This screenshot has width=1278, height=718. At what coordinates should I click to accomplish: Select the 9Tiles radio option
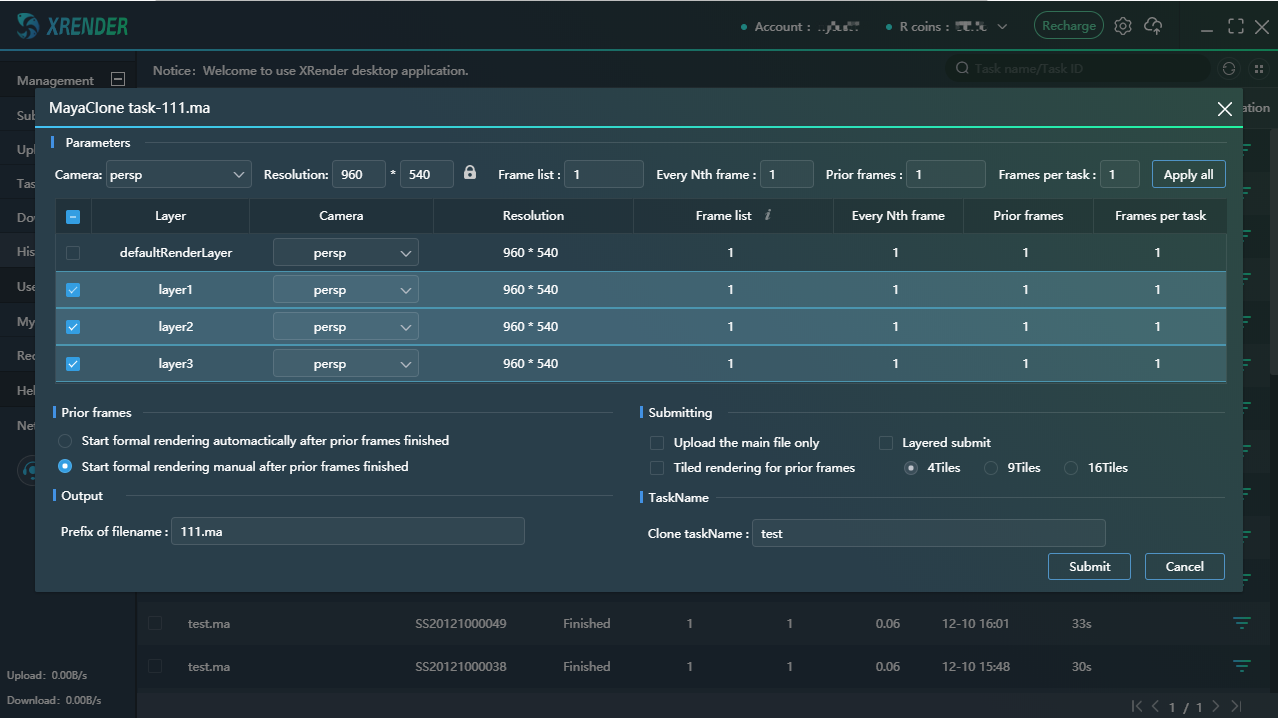point(991,468)
